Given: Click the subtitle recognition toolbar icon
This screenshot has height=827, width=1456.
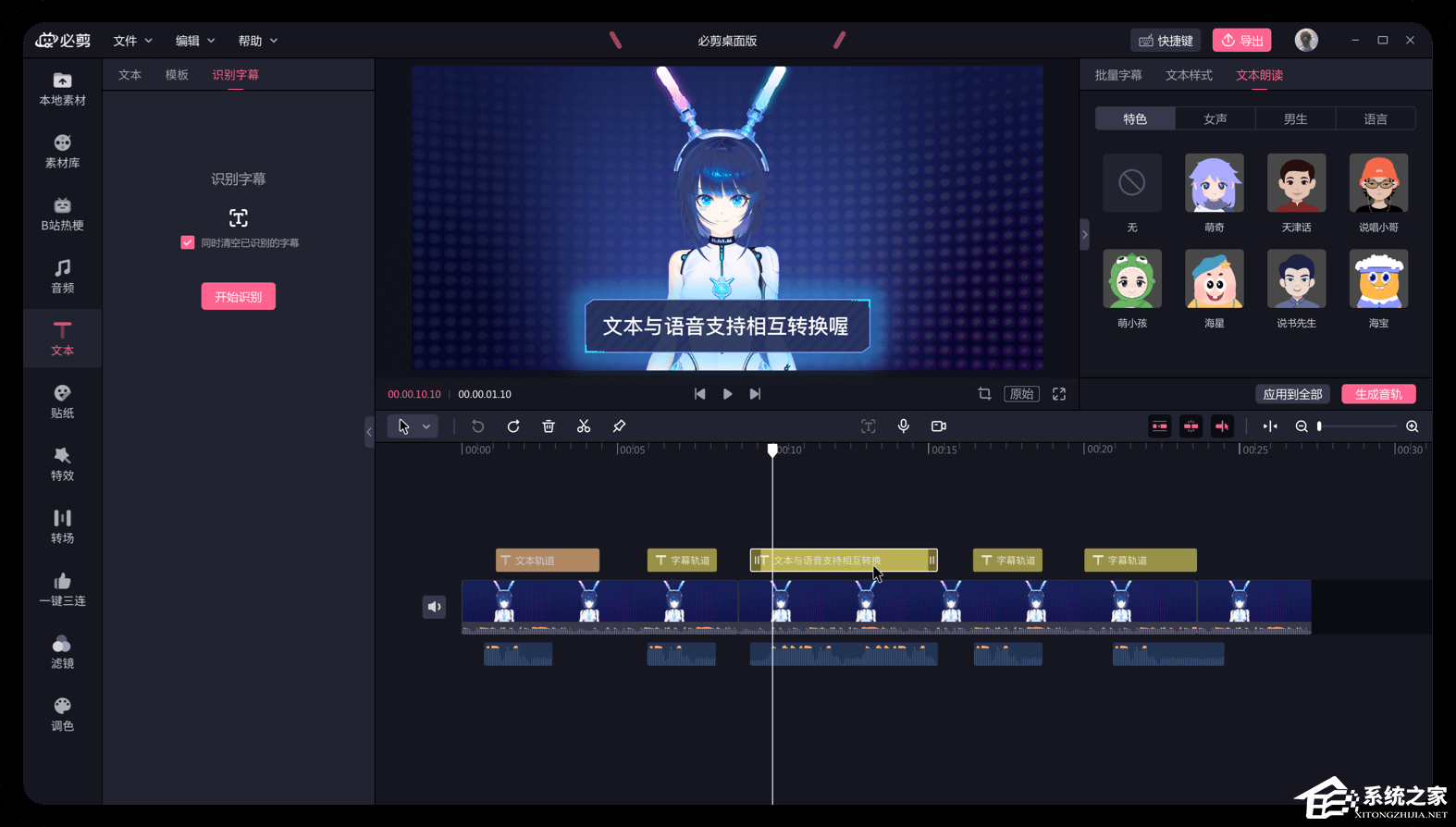Looking at the screenshot, I should pos(868,426).
